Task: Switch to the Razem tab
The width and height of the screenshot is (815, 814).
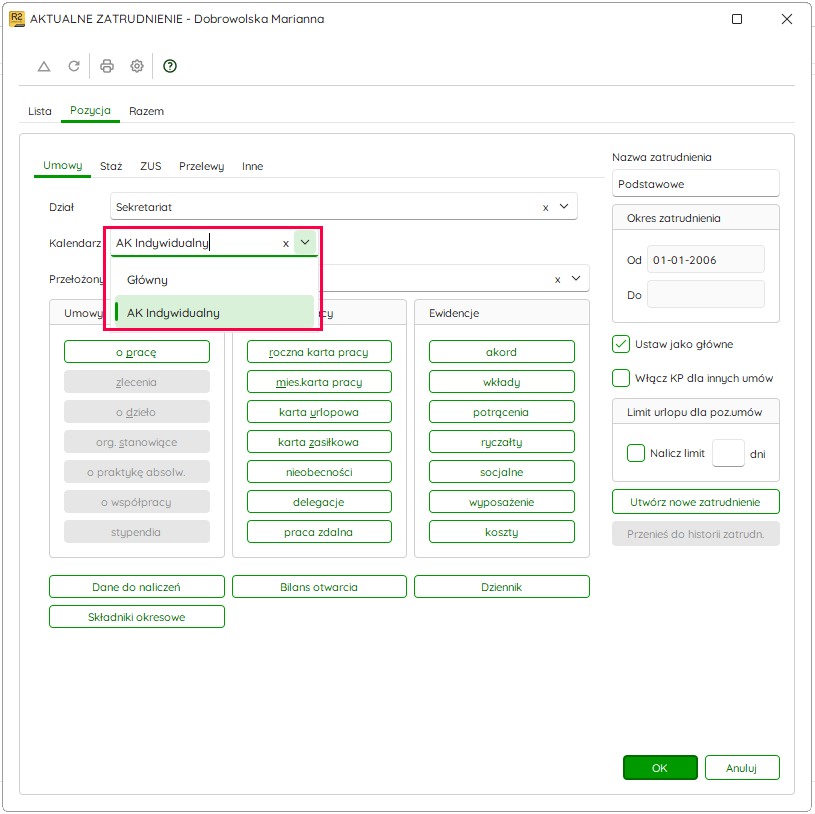Action: 147,111
